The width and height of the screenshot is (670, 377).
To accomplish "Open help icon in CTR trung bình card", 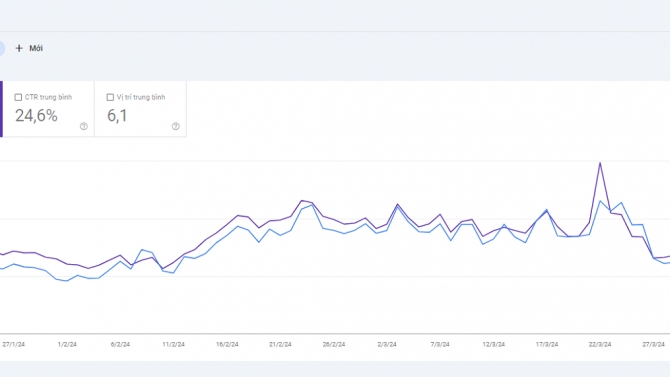I will (x=84, y=126).
